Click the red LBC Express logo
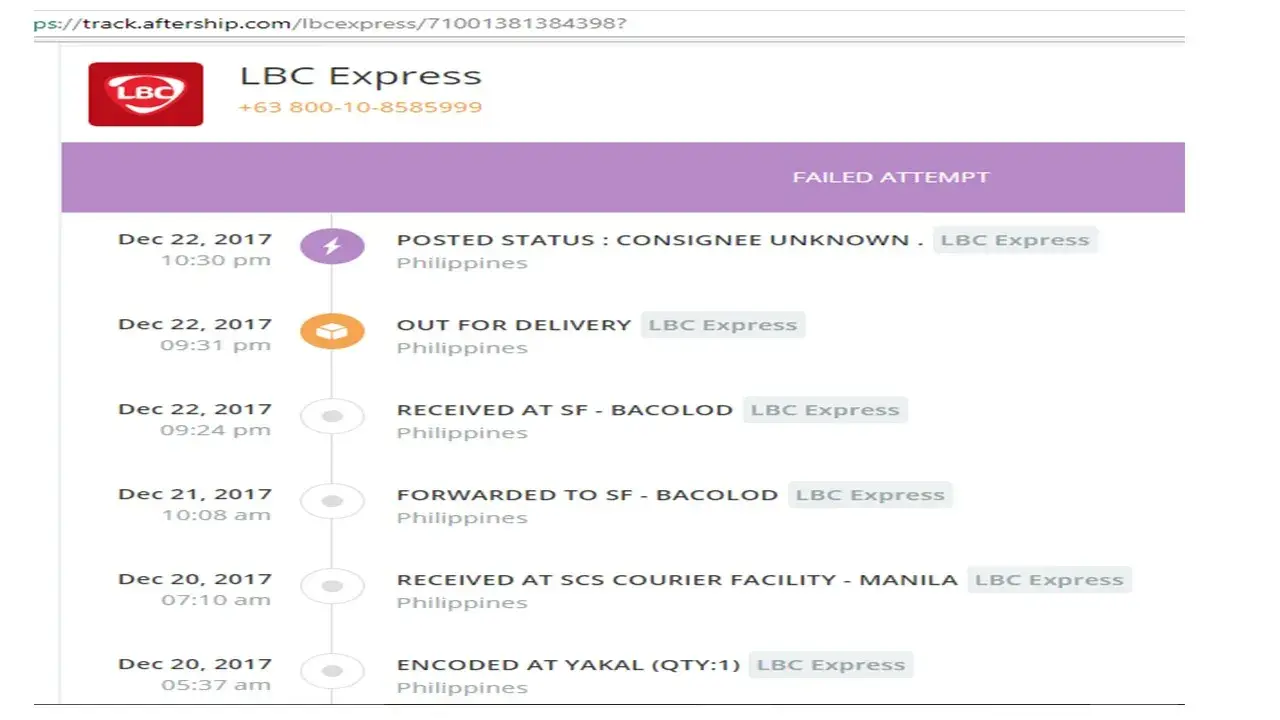The image size is (1280, 720). (146, 94)
